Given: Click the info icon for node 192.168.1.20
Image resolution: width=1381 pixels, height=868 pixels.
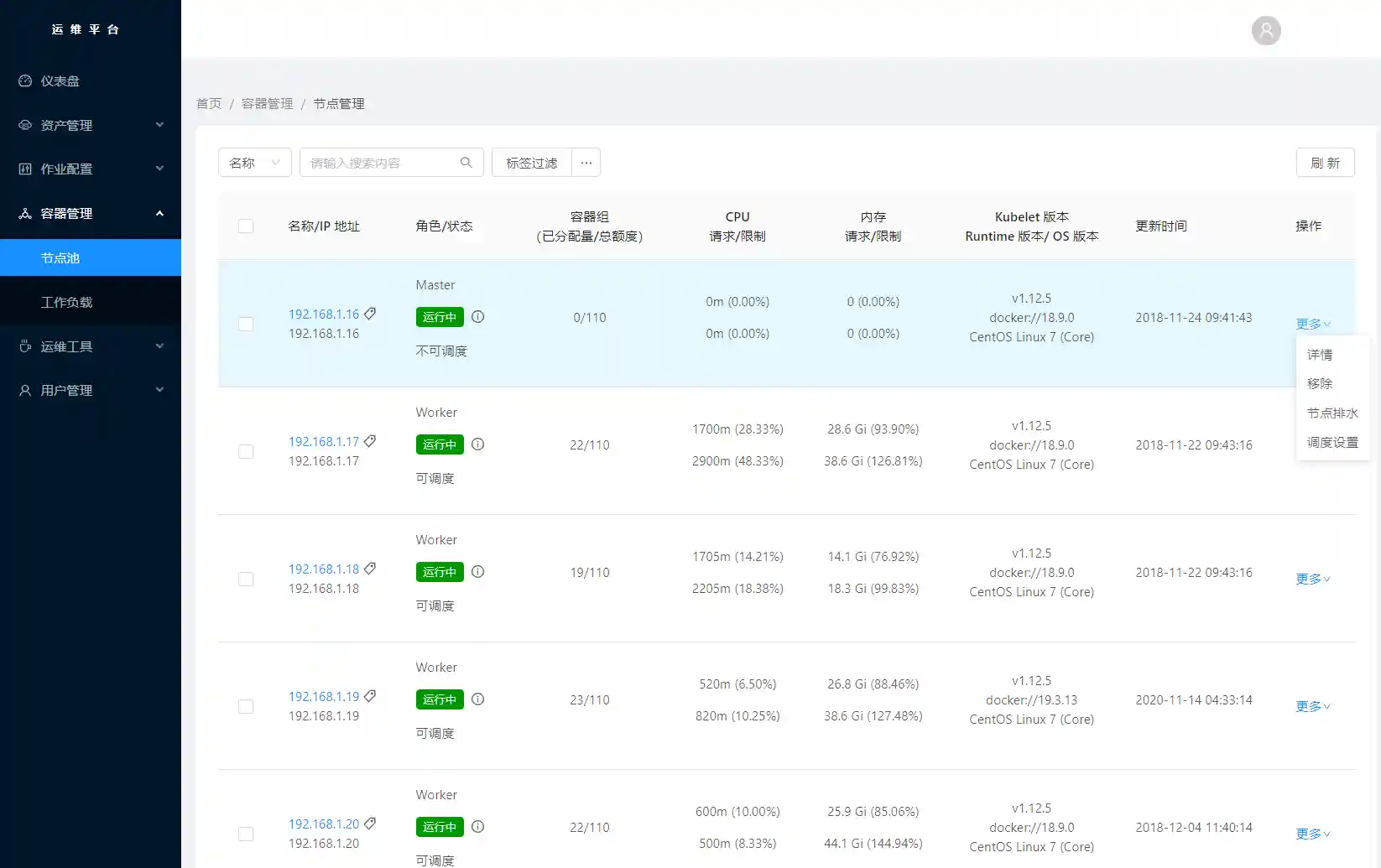Looking at the screenshot, I should pyautogui.click(x=478, y=827).
